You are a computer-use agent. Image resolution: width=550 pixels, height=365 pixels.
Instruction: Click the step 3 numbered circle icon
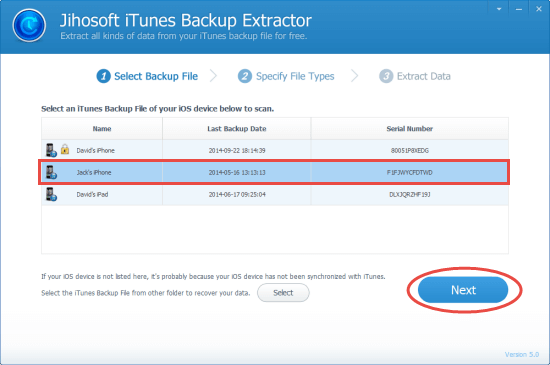386,76
